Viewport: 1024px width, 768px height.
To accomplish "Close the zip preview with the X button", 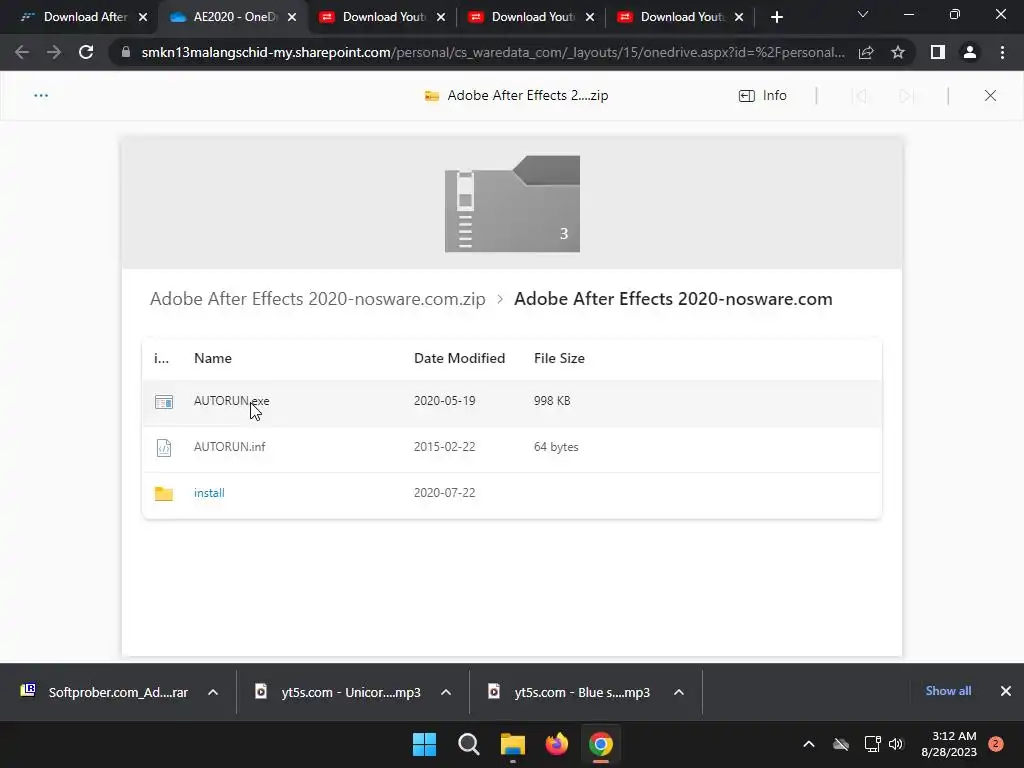I will point(990,95).
